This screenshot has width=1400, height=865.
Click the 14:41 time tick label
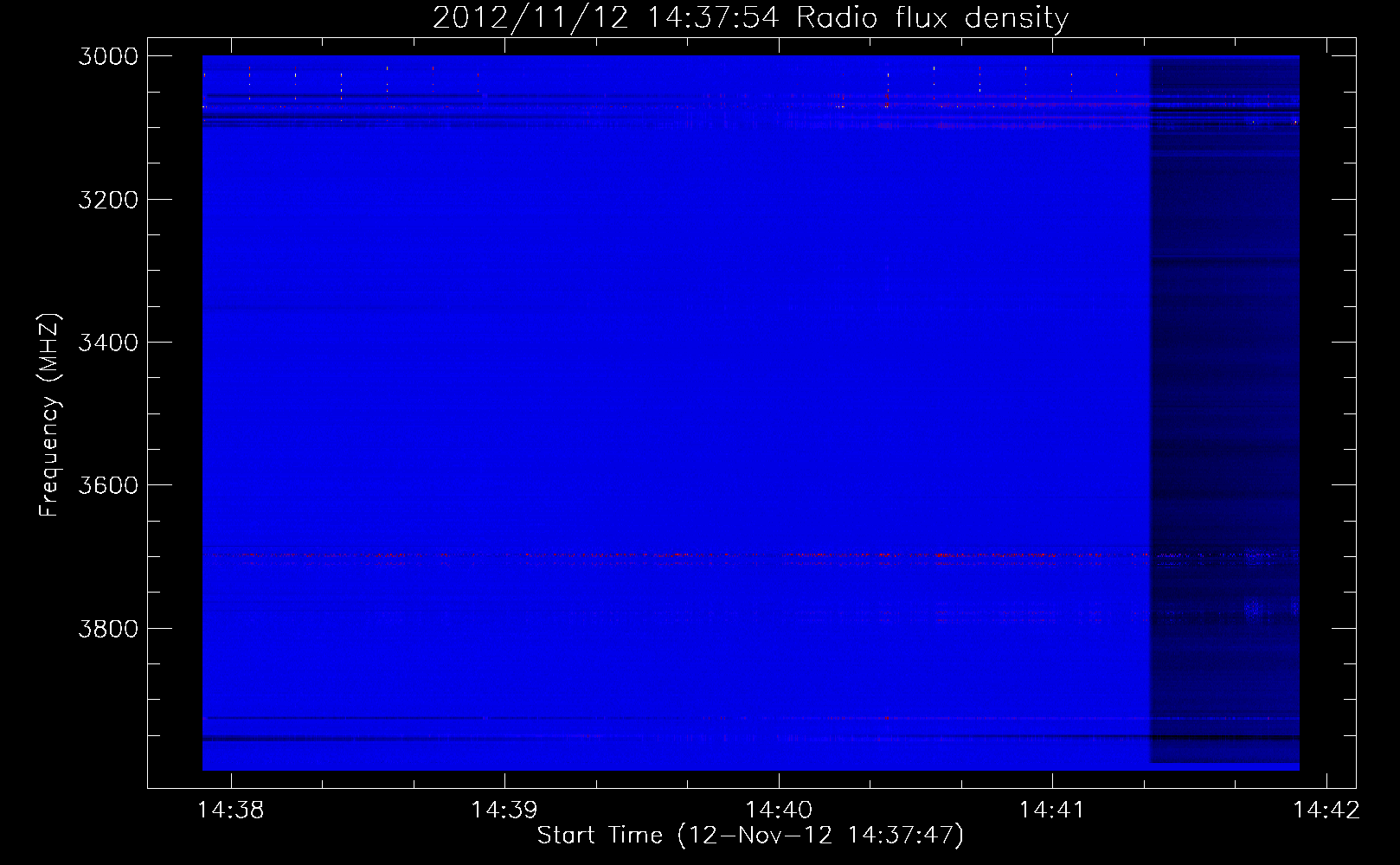[1052, 810]
